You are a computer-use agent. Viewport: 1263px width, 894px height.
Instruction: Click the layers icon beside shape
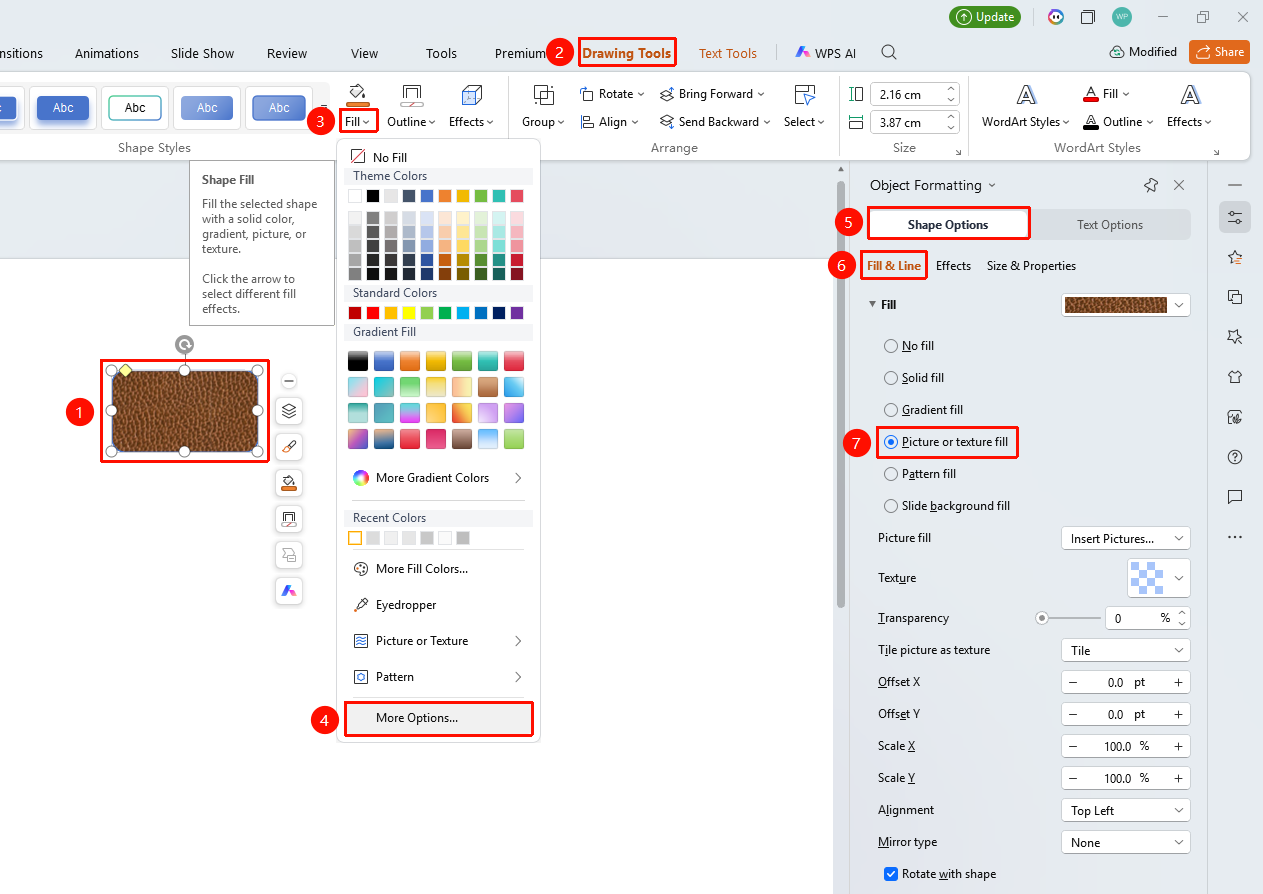click(289, 411)
